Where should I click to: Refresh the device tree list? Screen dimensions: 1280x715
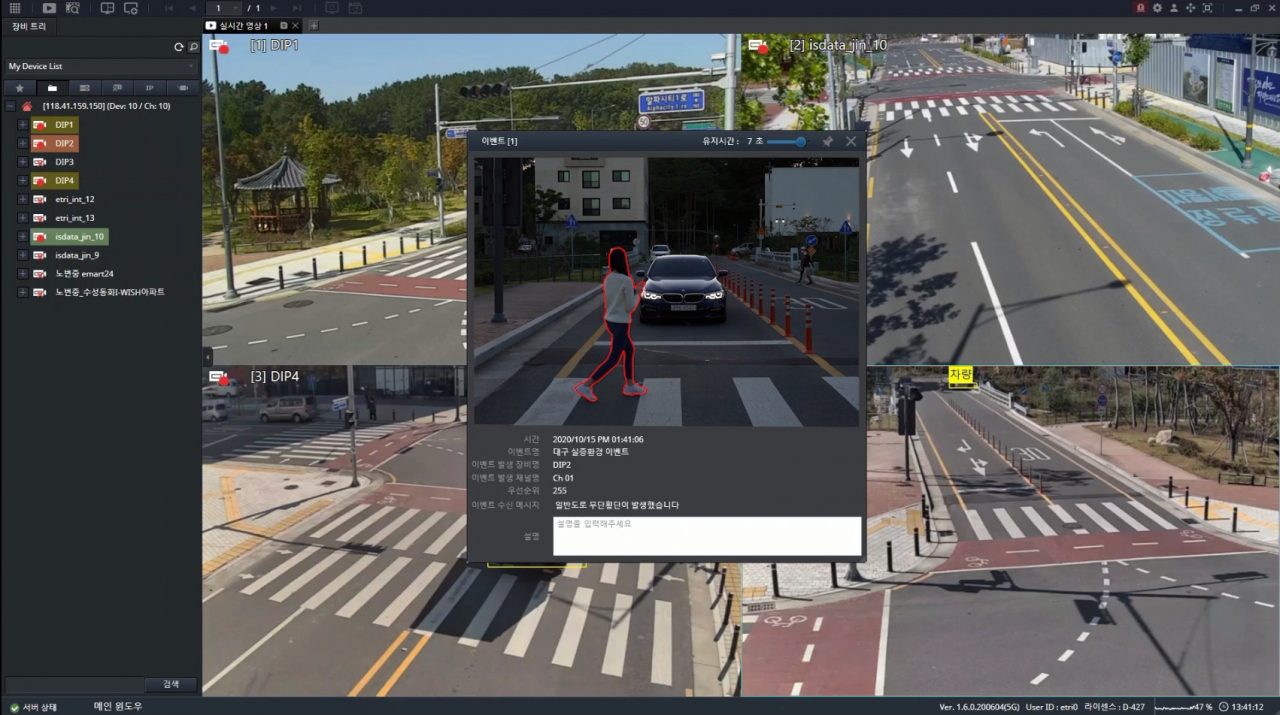pyautogui.click(x=179, y=47)
